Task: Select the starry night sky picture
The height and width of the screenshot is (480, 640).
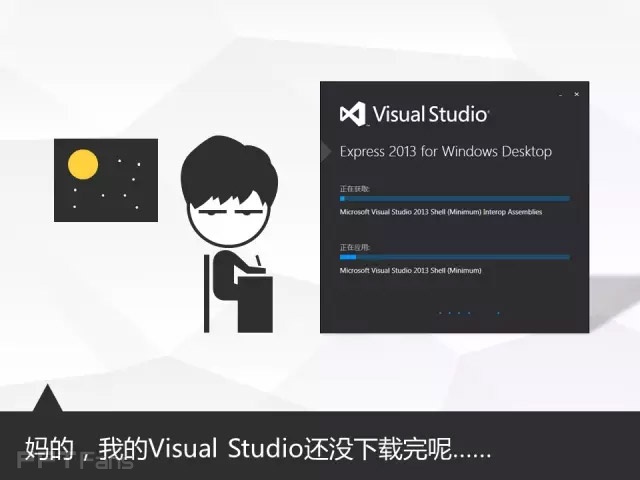Action: [105, 179]
